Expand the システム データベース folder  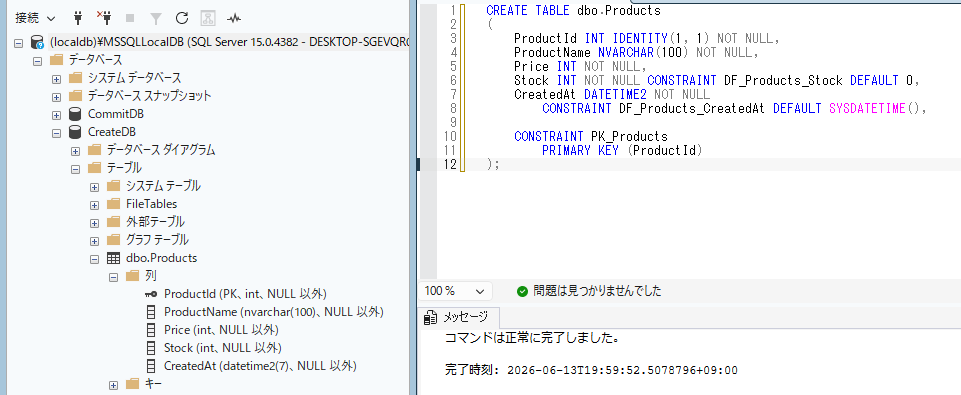[x=56, y=79]
